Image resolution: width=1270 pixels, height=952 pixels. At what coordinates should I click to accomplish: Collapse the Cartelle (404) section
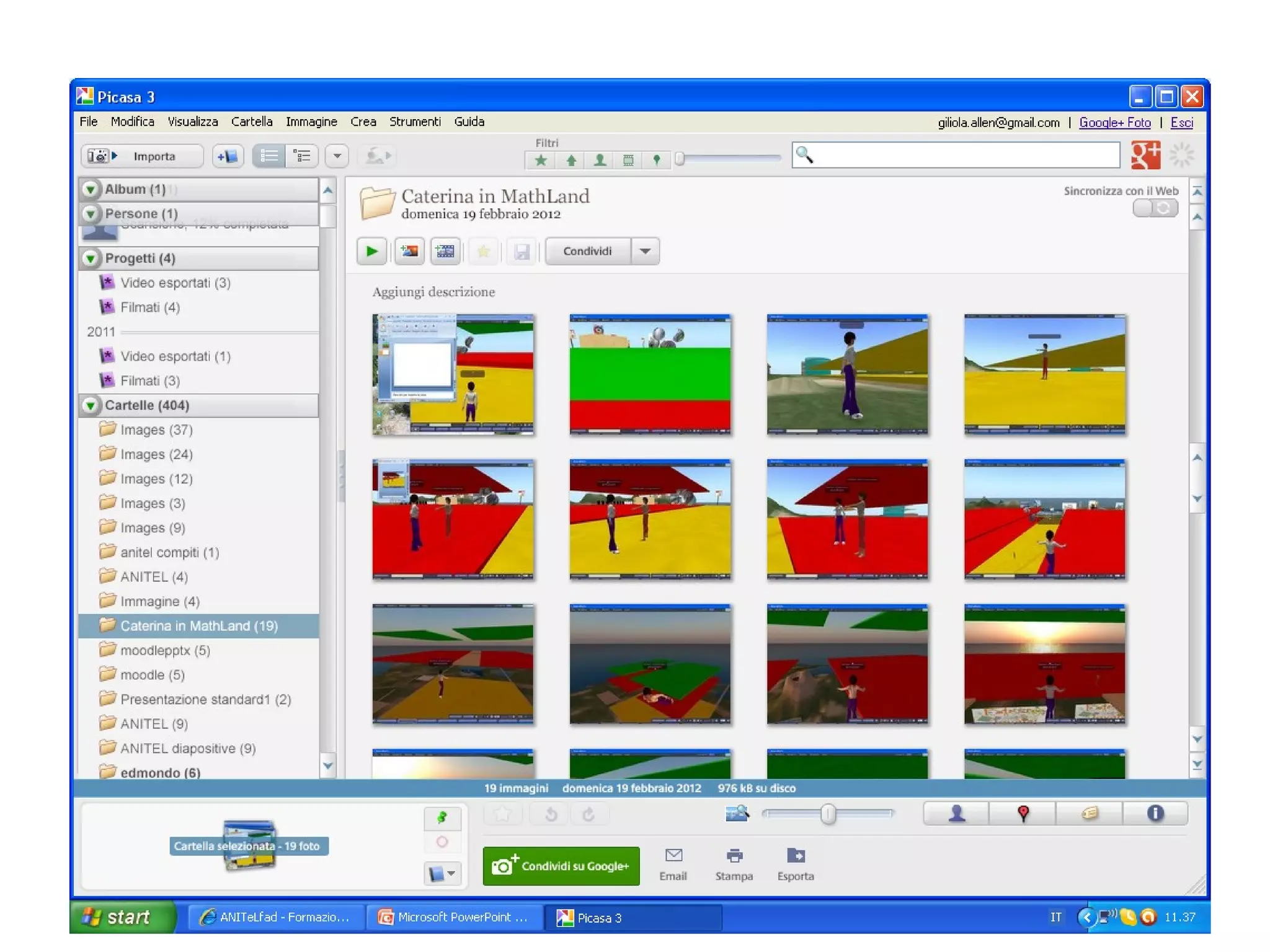point(91,405)
